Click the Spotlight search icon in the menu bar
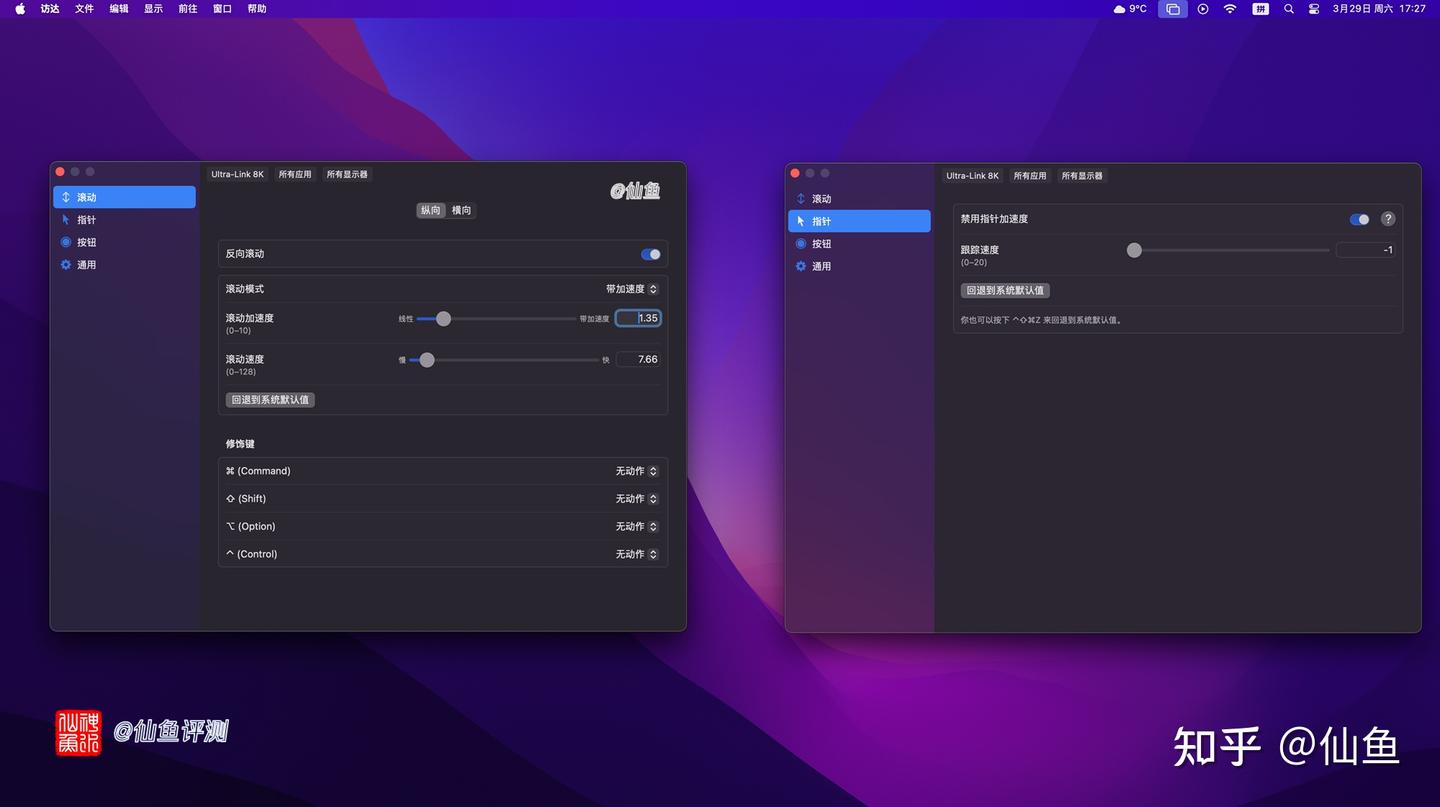 click(1288, 8)
